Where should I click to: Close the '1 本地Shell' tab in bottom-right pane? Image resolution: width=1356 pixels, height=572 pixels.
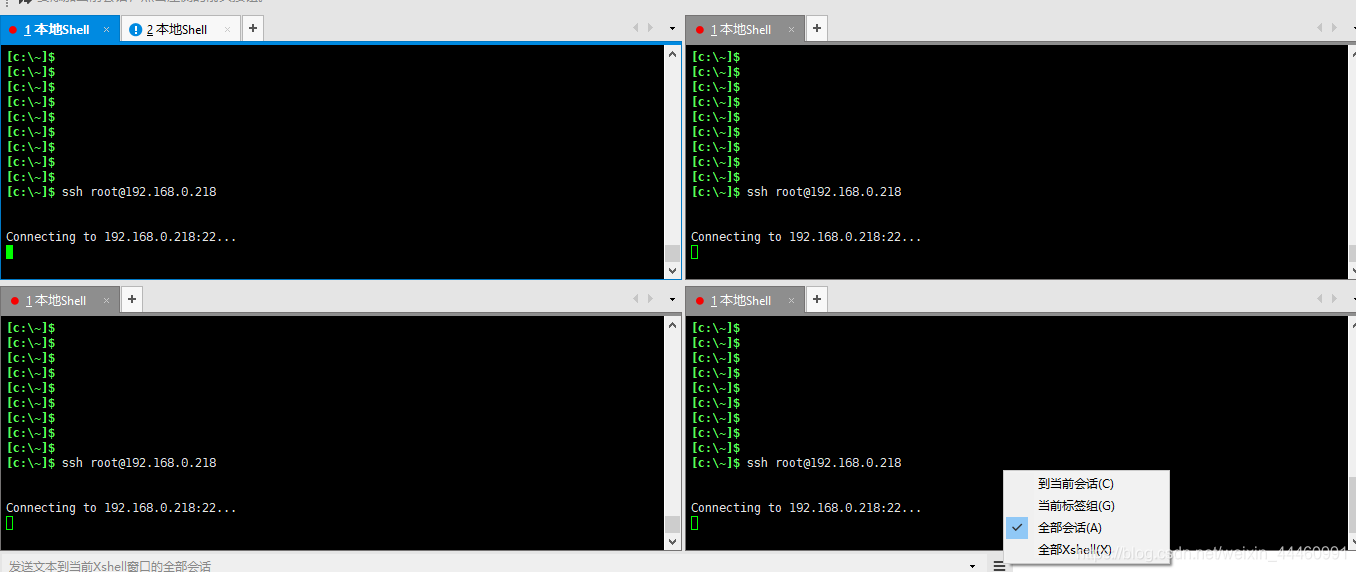(791, 300)
